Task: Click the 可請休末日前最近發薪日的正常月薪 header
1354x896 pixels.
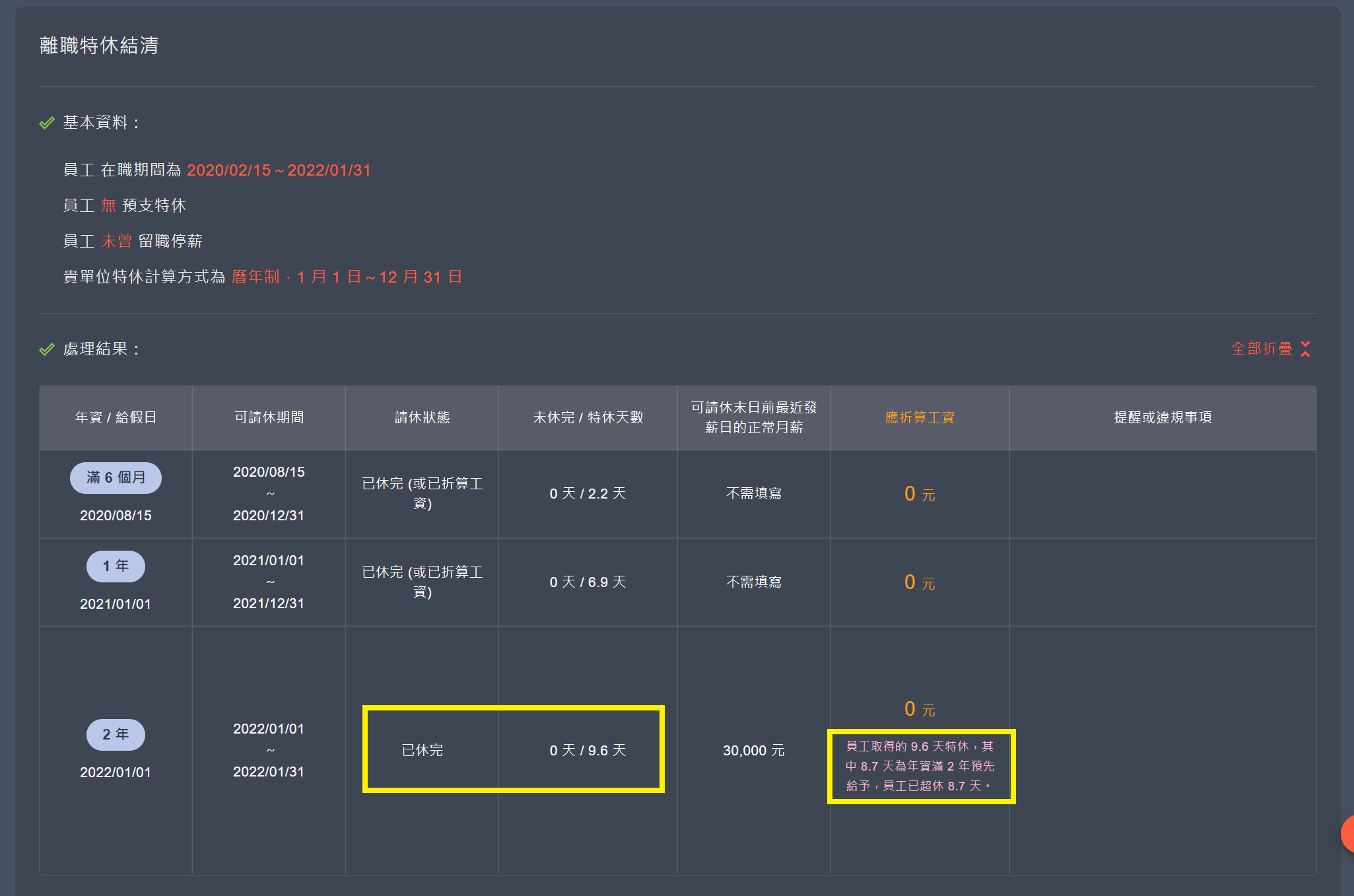Action: click(754, 417)
